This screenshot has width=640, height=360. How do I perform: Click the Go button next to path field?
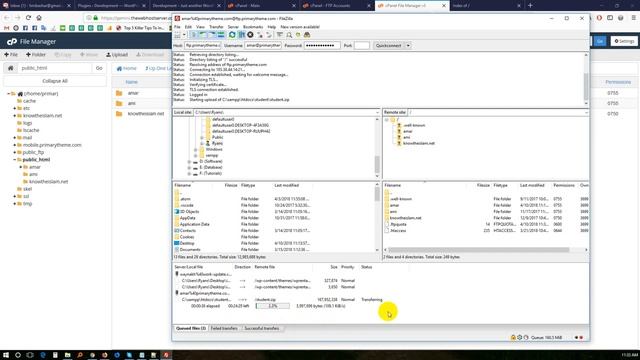tap(99, 68)
